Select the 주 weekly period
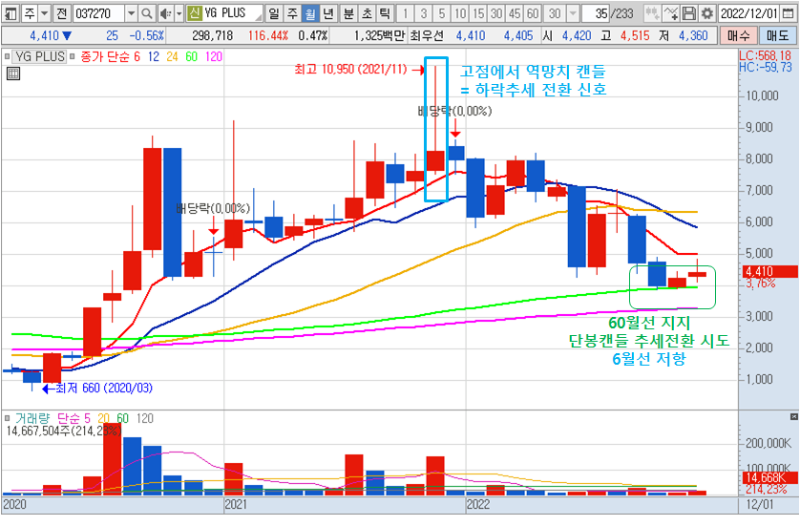This screenshot has height=515, width=800. tap(292, 13)
